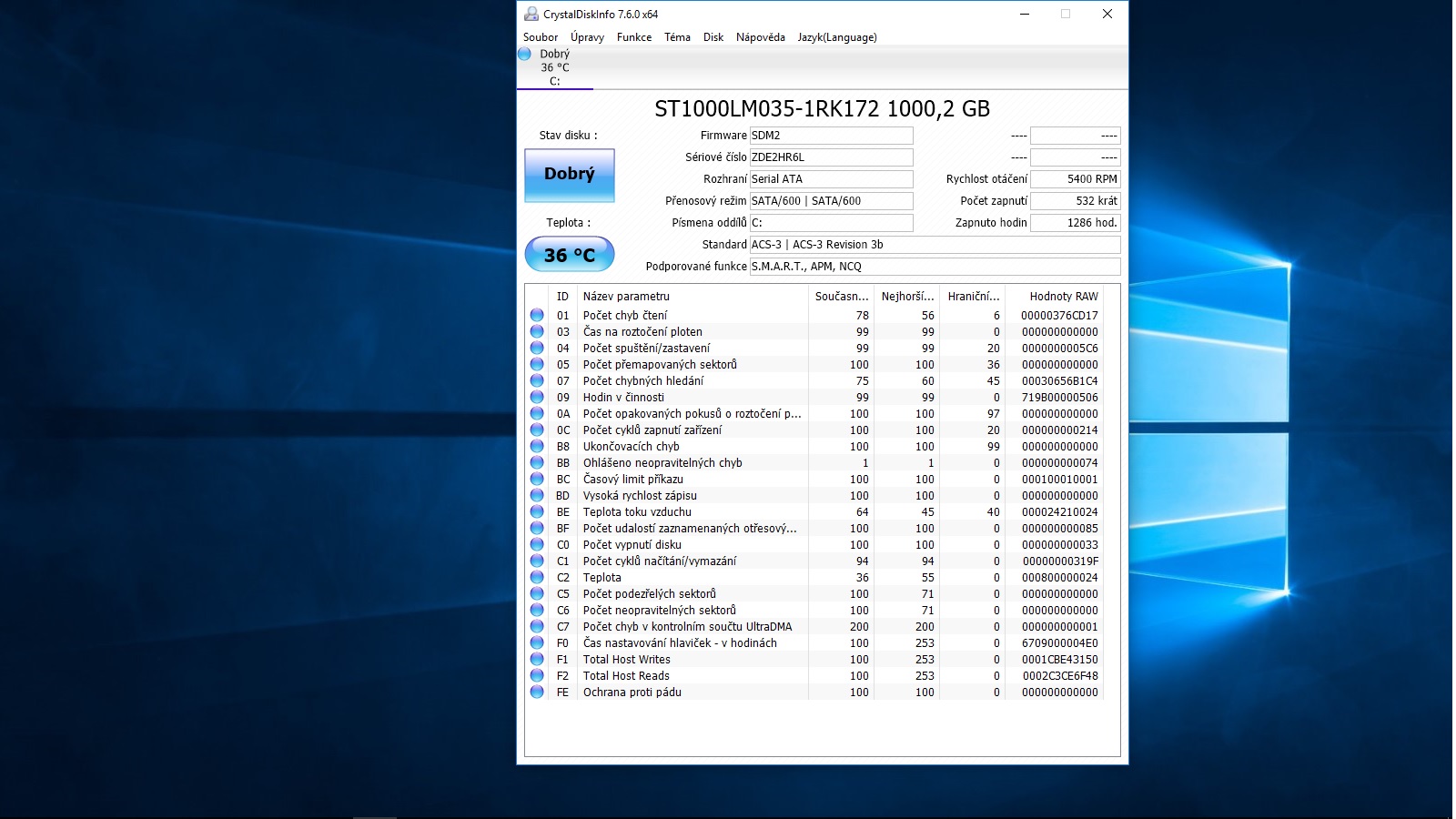Click the blue status orb for disk C:

pyautogui.click(x=524, y=54)
